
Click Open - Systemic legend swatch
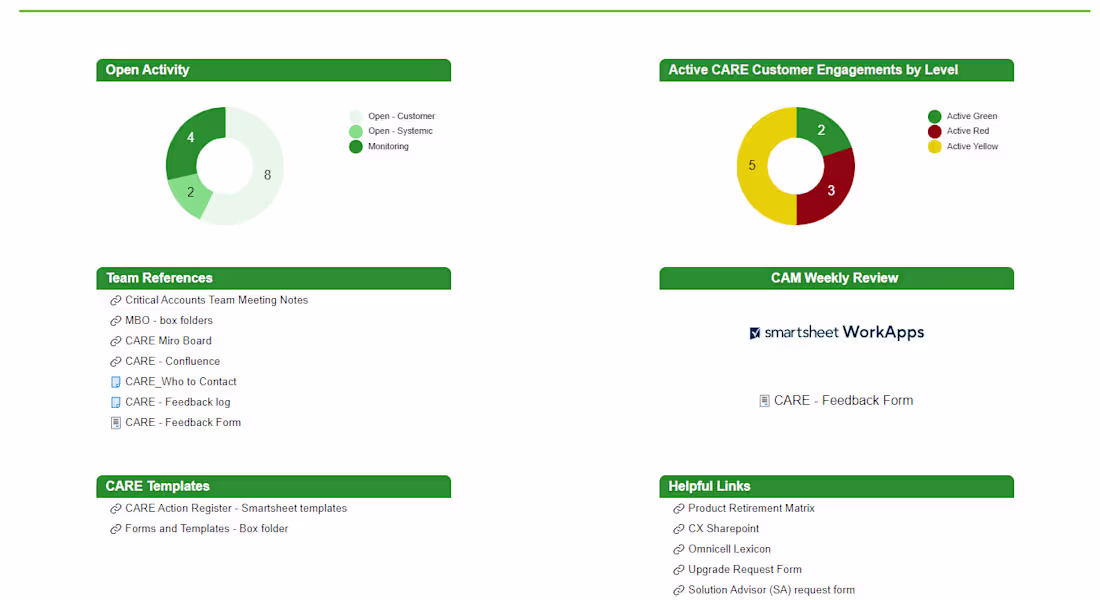(x=356, y=131)
